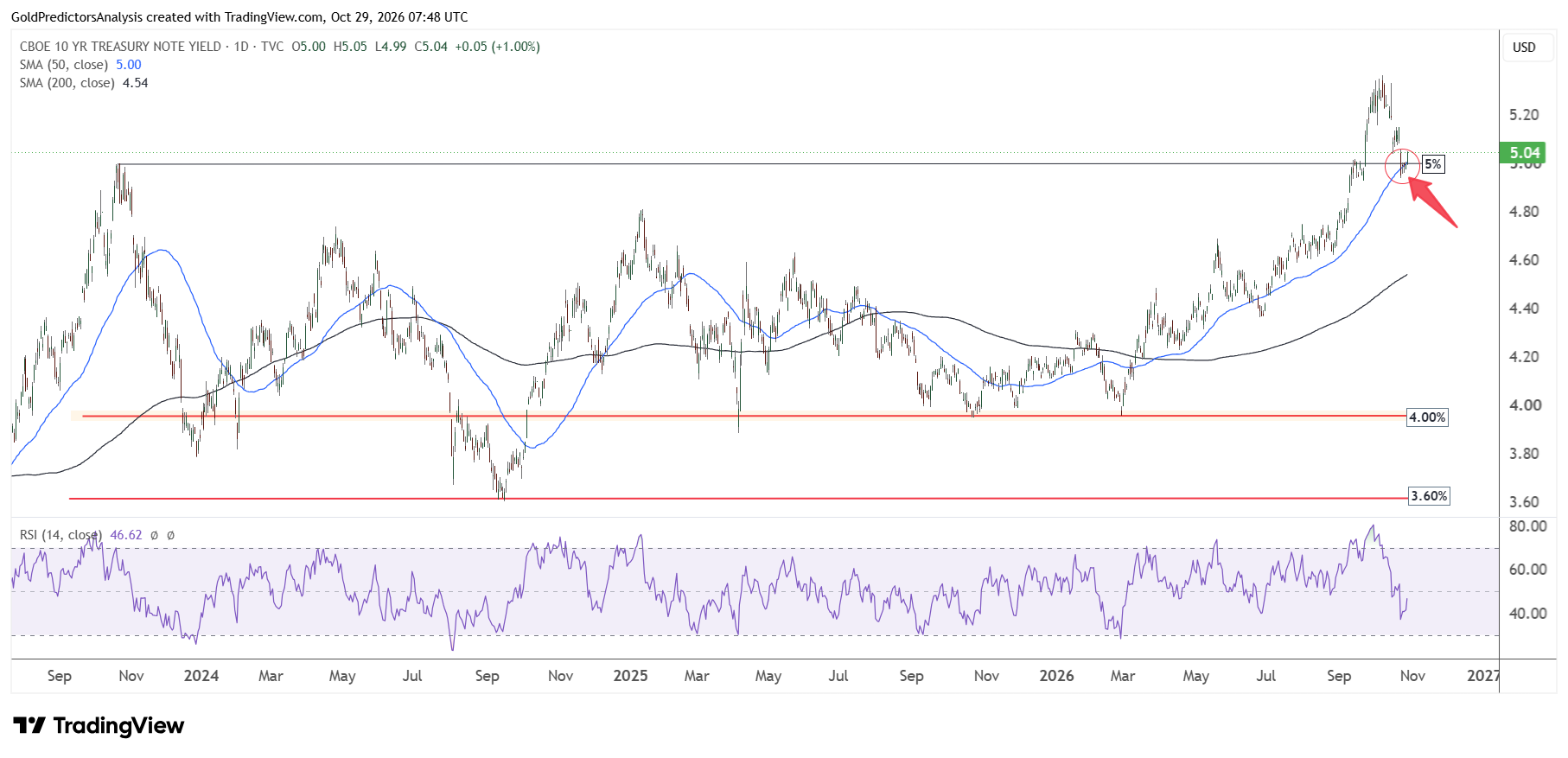Click the 5% horizontal line label

1433,164
